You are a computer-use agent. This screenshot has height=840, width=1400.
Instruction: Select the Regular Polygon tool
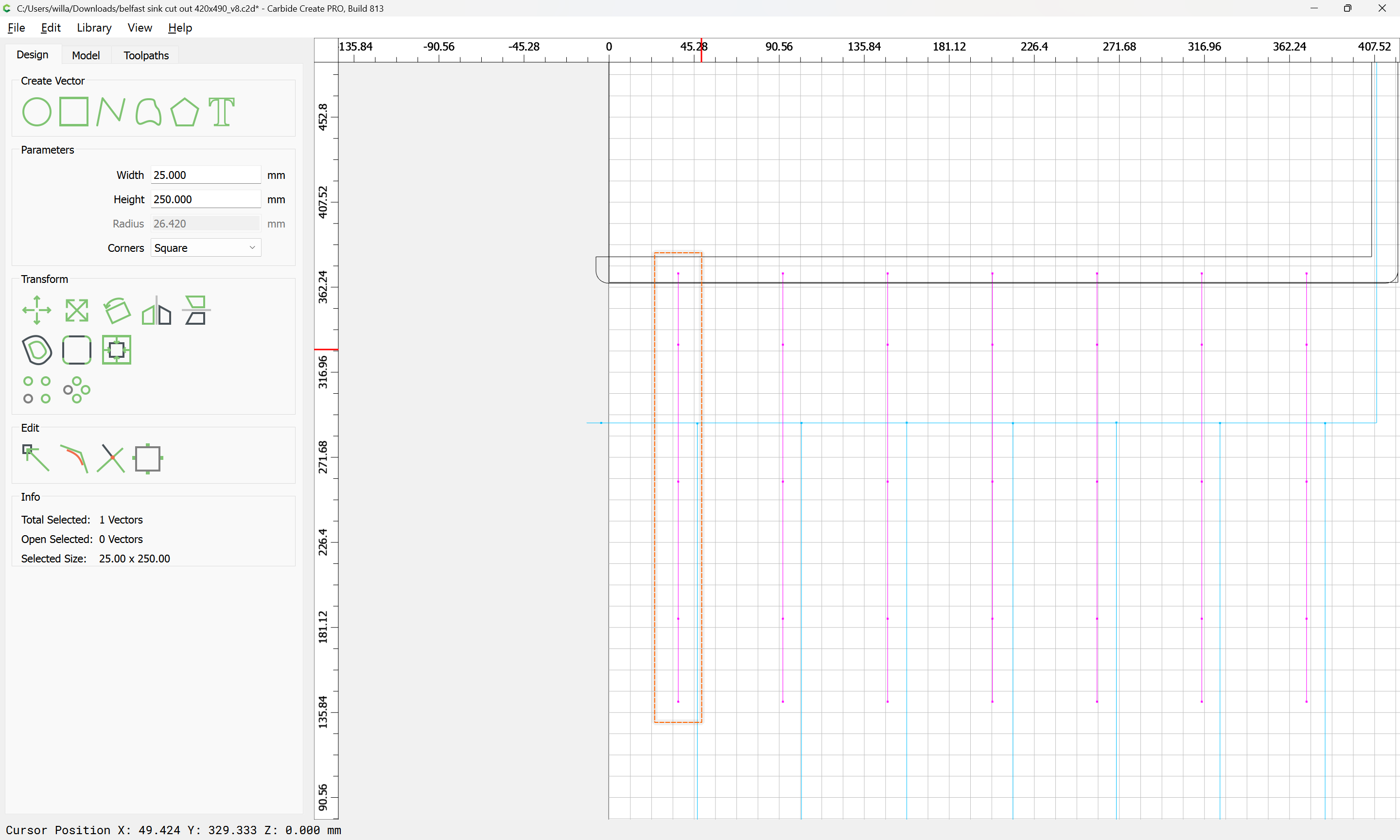[x=185, y=111]
